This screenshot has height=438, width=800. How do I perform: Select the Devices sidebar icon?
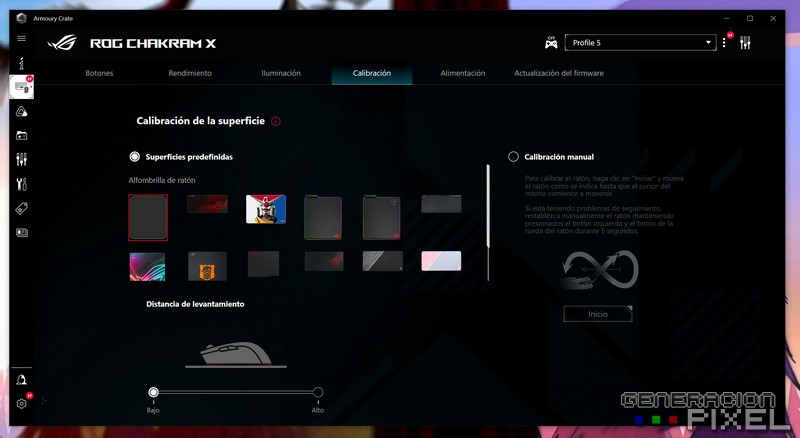pyautogui.click(x=21, y=86)
